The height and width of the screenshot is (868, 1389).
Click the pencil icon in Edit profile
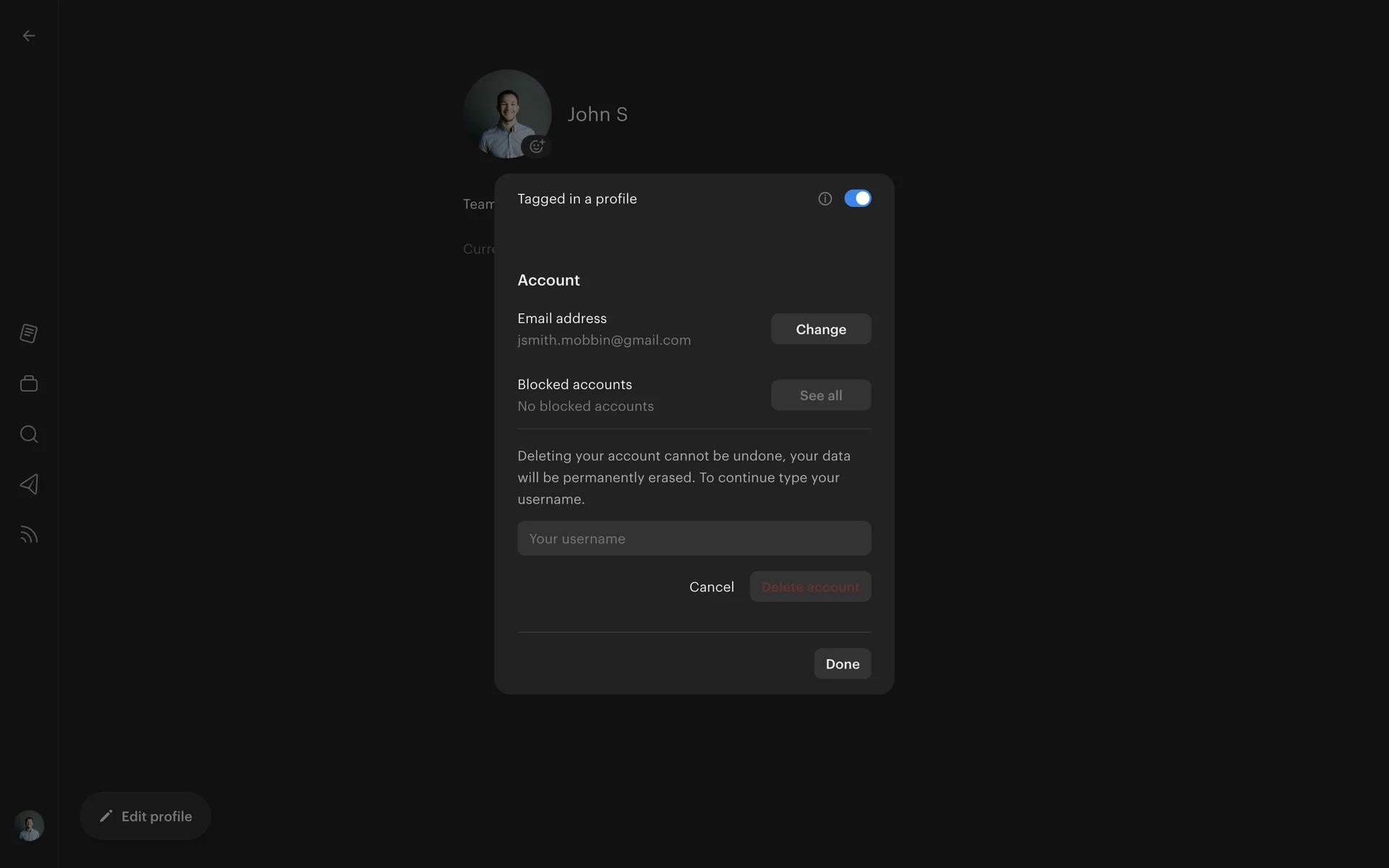pyautogui.click(x=106, y=816)
